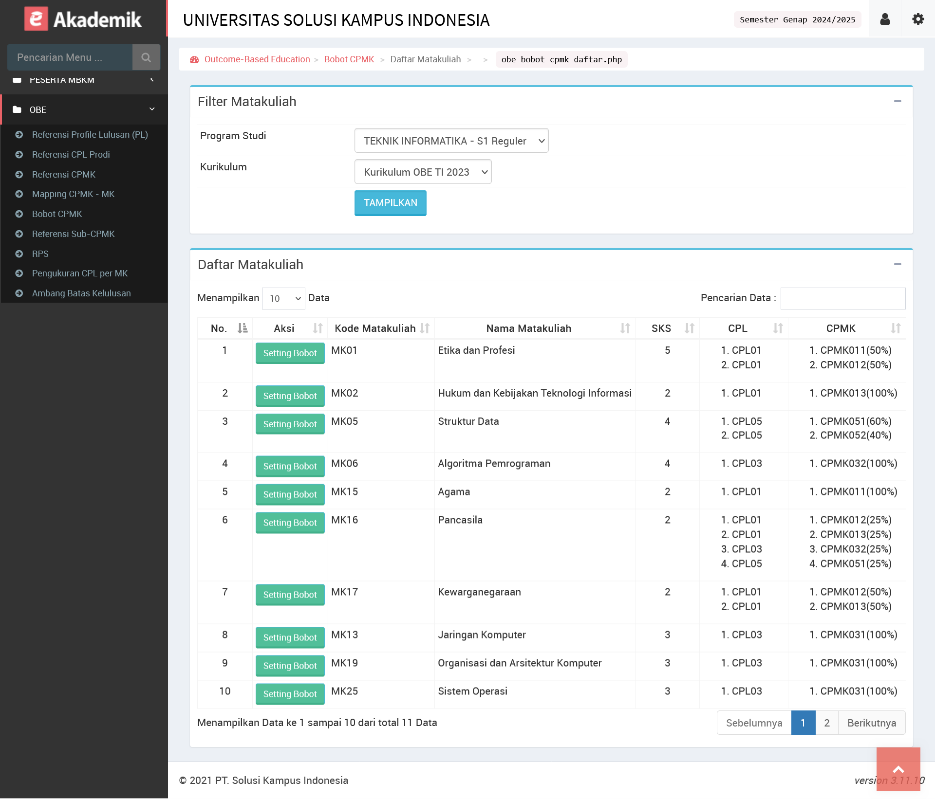This screenshot has width=935, height=799.
Task: Open the Program Studi dropdown
Action: 451,141
